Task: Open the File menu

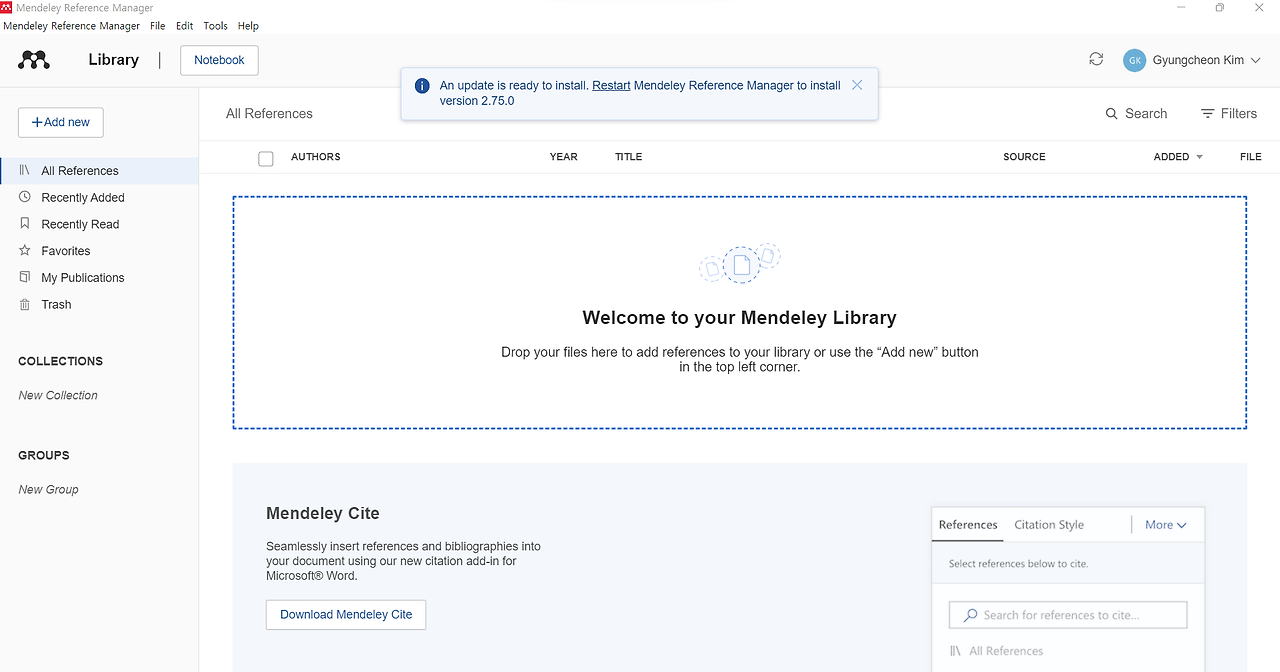Action: [157, 26]
